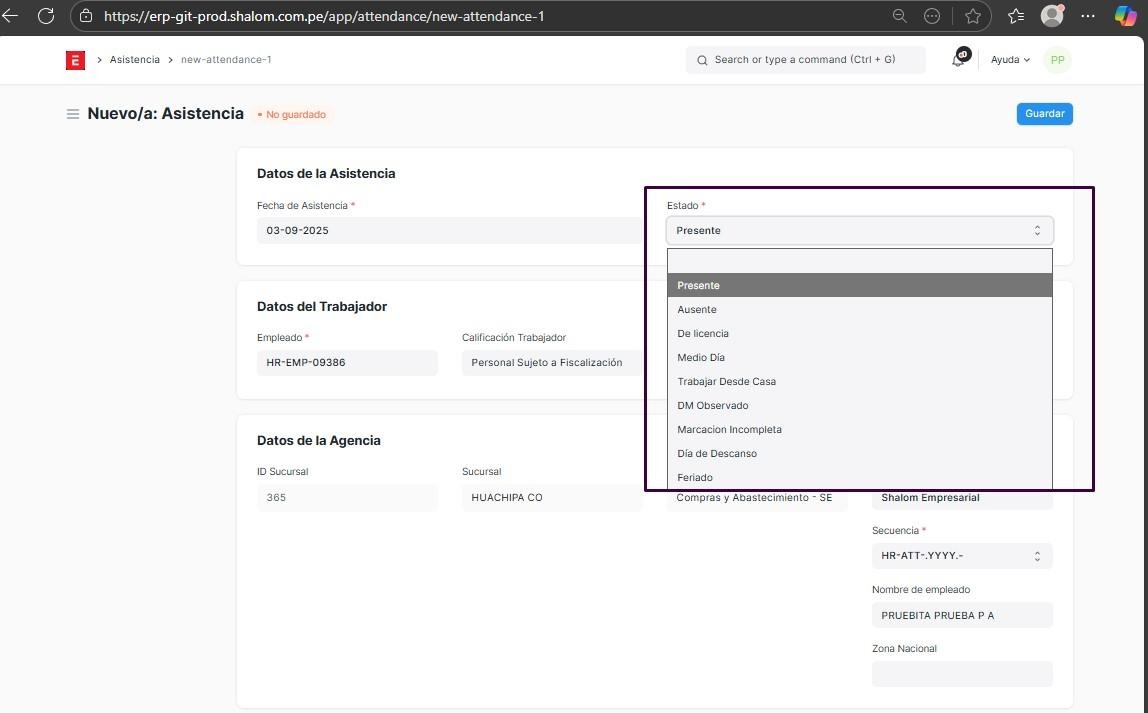Choose Trabajar Desde Casa option

pos(726,381)
